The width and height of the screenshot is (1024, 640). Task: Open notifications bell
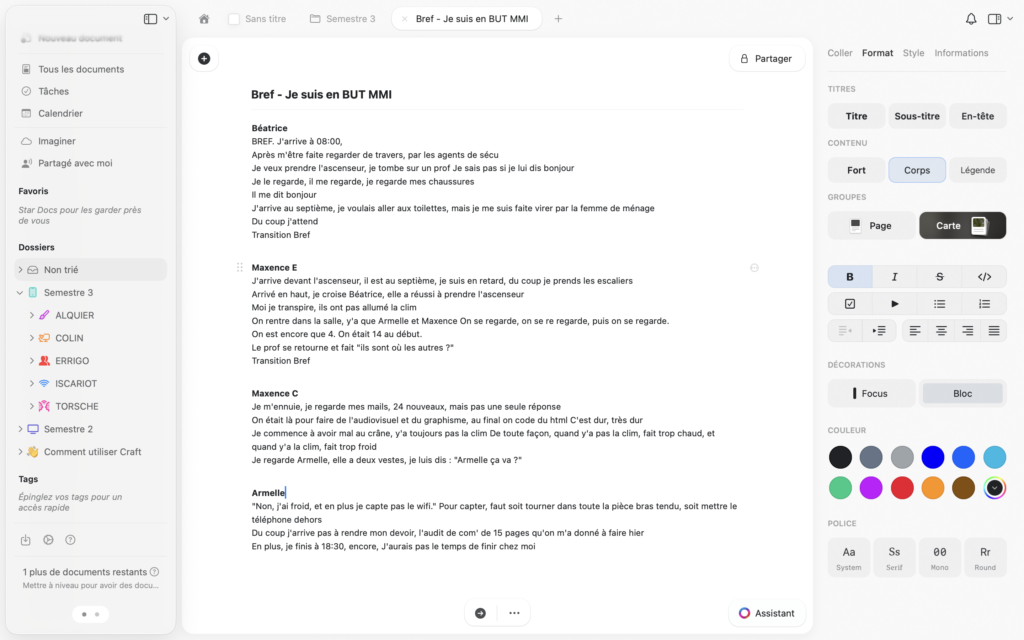[x=971, y=19]
